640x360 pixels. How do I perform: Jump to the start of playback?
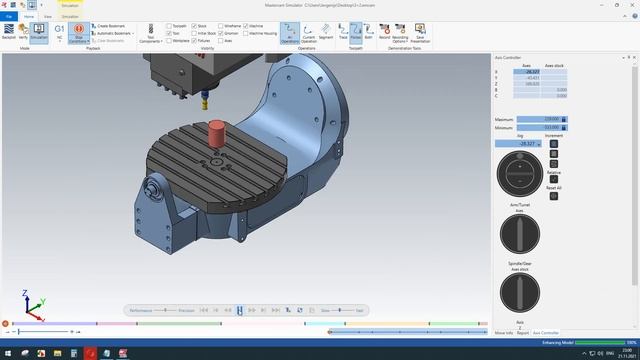pyautogui.click(x=204, y=310)
